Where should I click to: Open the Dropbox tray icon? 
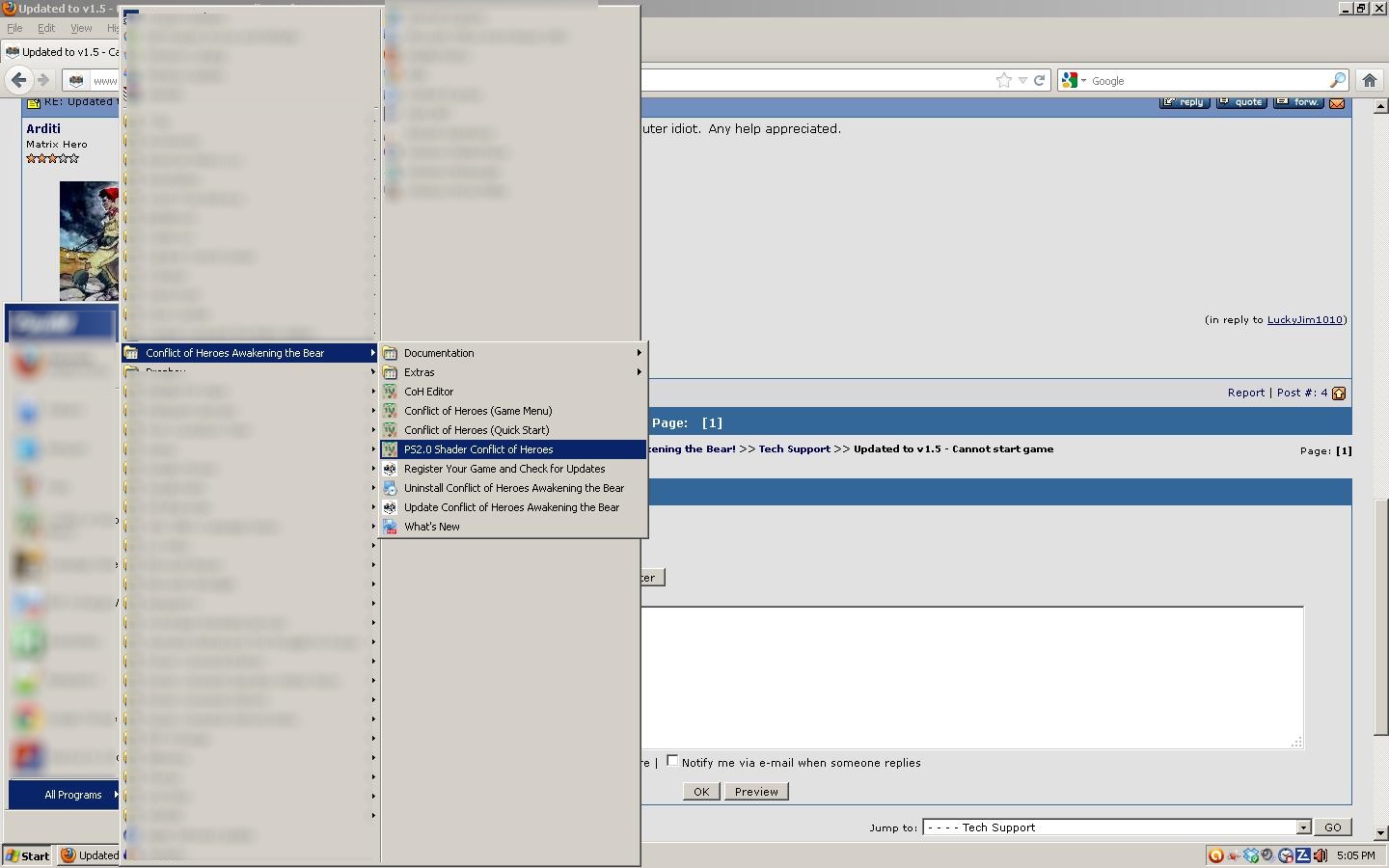tap(1251, 855)
